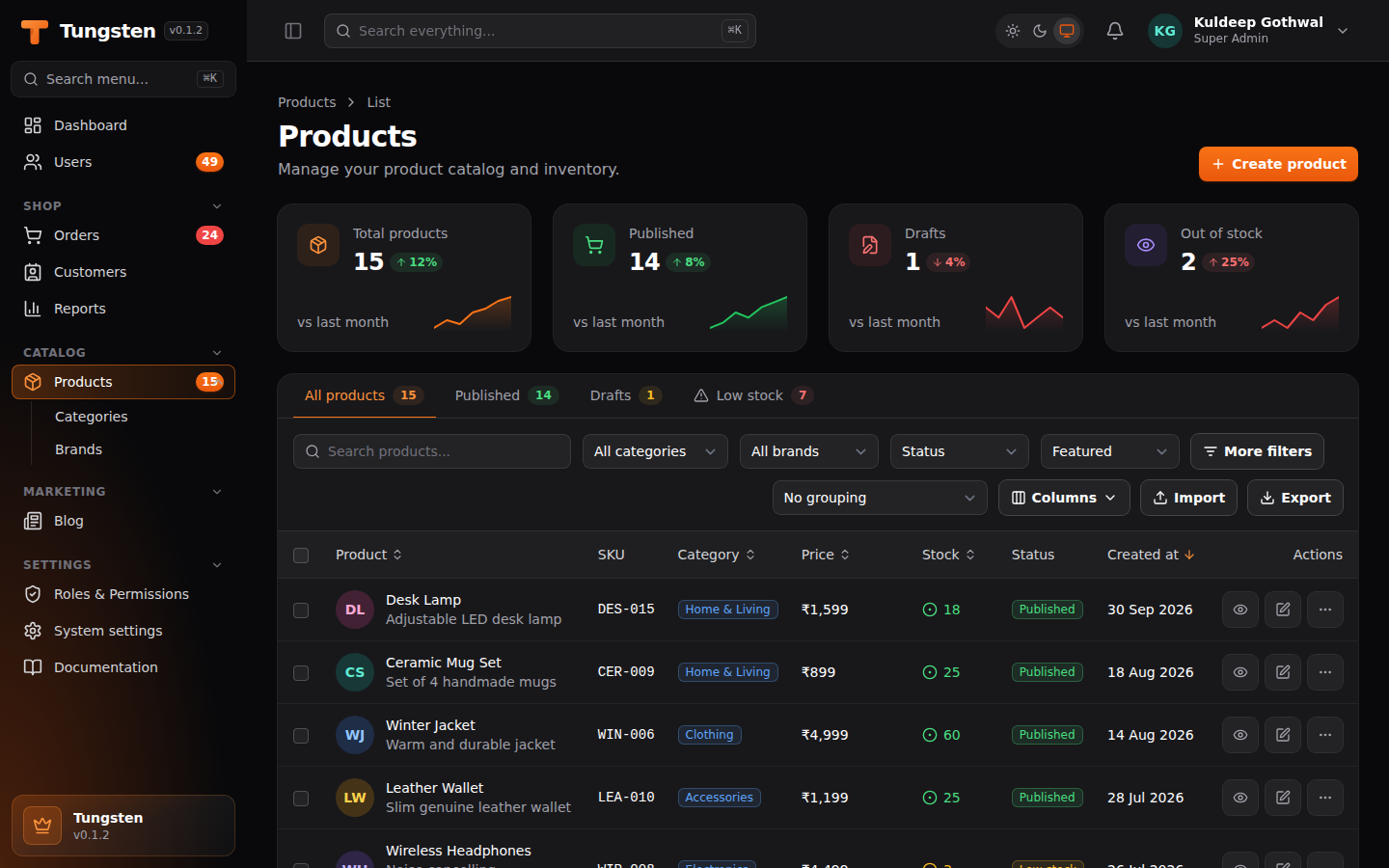Edit the Desk Lamp product
This screenshot has height=868, width=1389.
[x=1283, y=610]
